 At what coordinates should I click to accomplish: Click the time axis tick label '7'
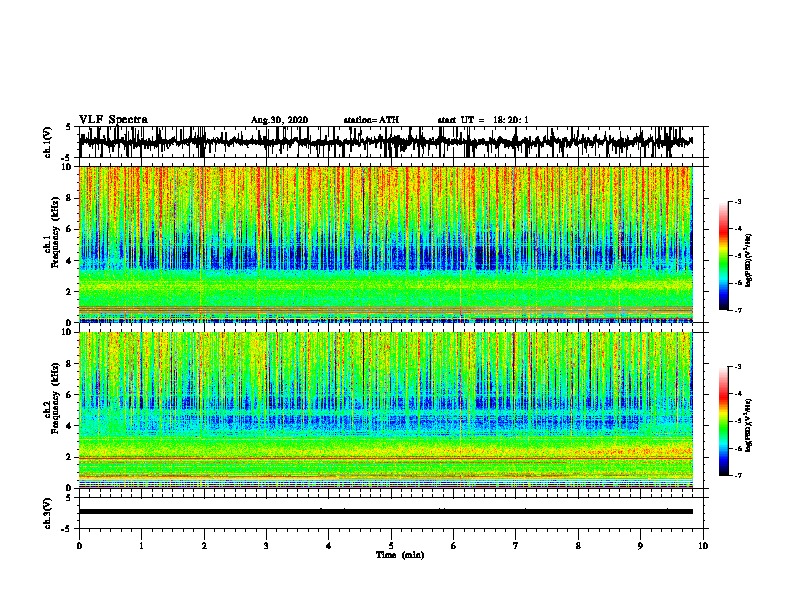point(516,546)
